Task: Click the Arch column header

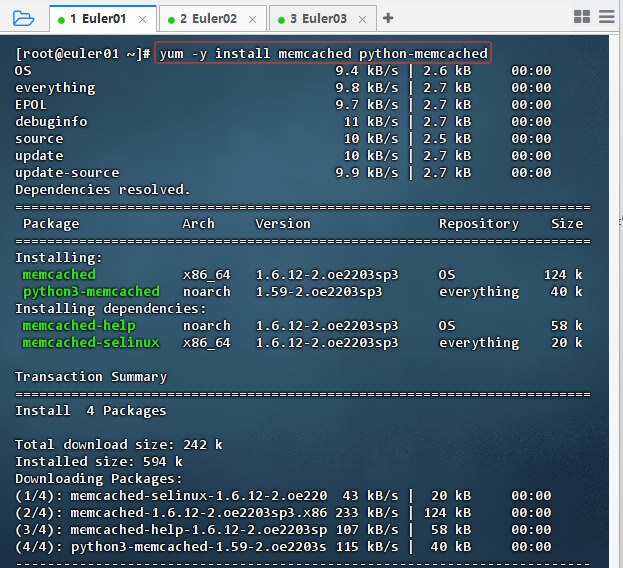Action: tap(198, 224)
